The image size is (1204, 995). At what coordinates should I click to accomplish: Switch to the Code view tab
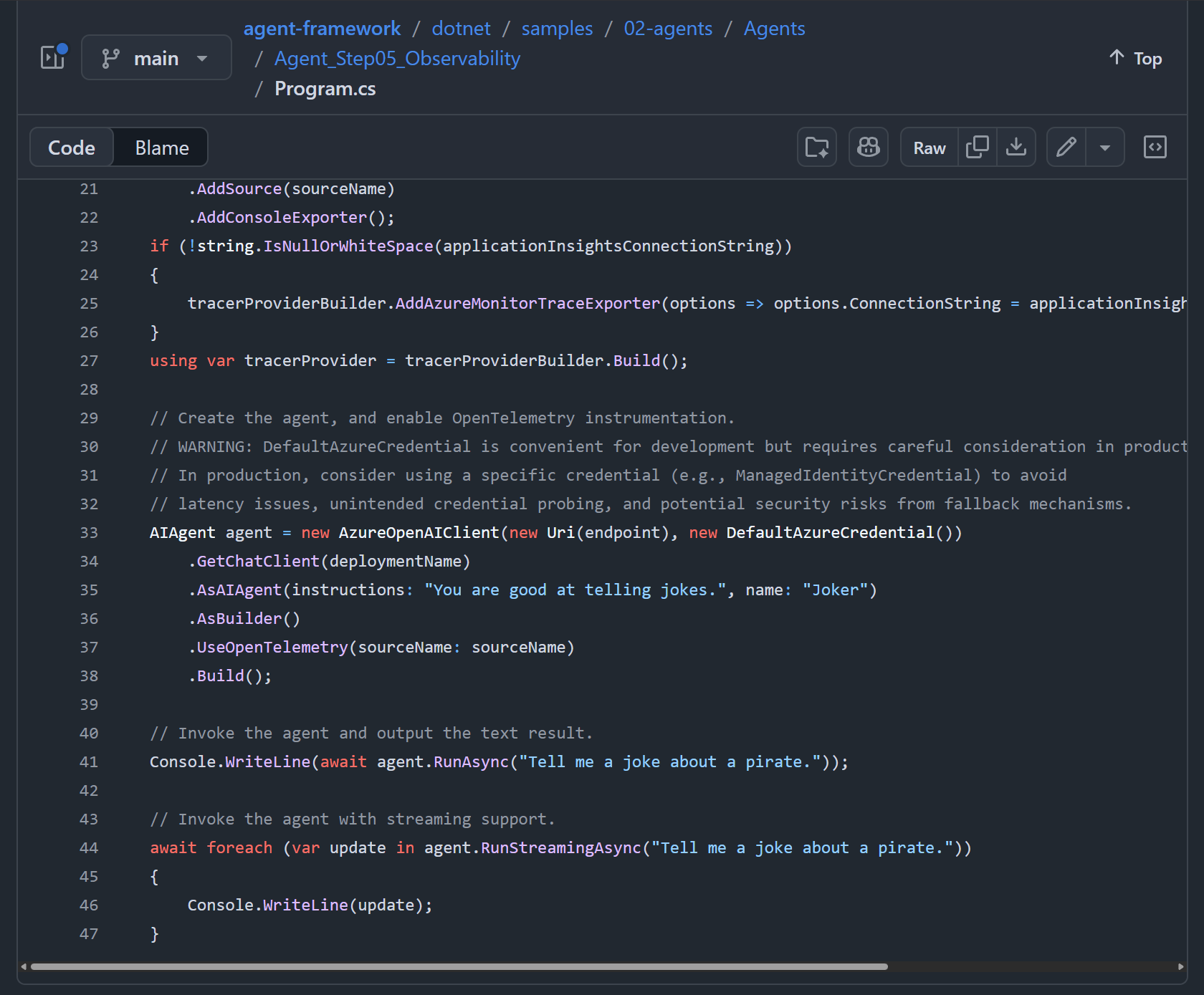pyautogui.click(x=72, y=148)
